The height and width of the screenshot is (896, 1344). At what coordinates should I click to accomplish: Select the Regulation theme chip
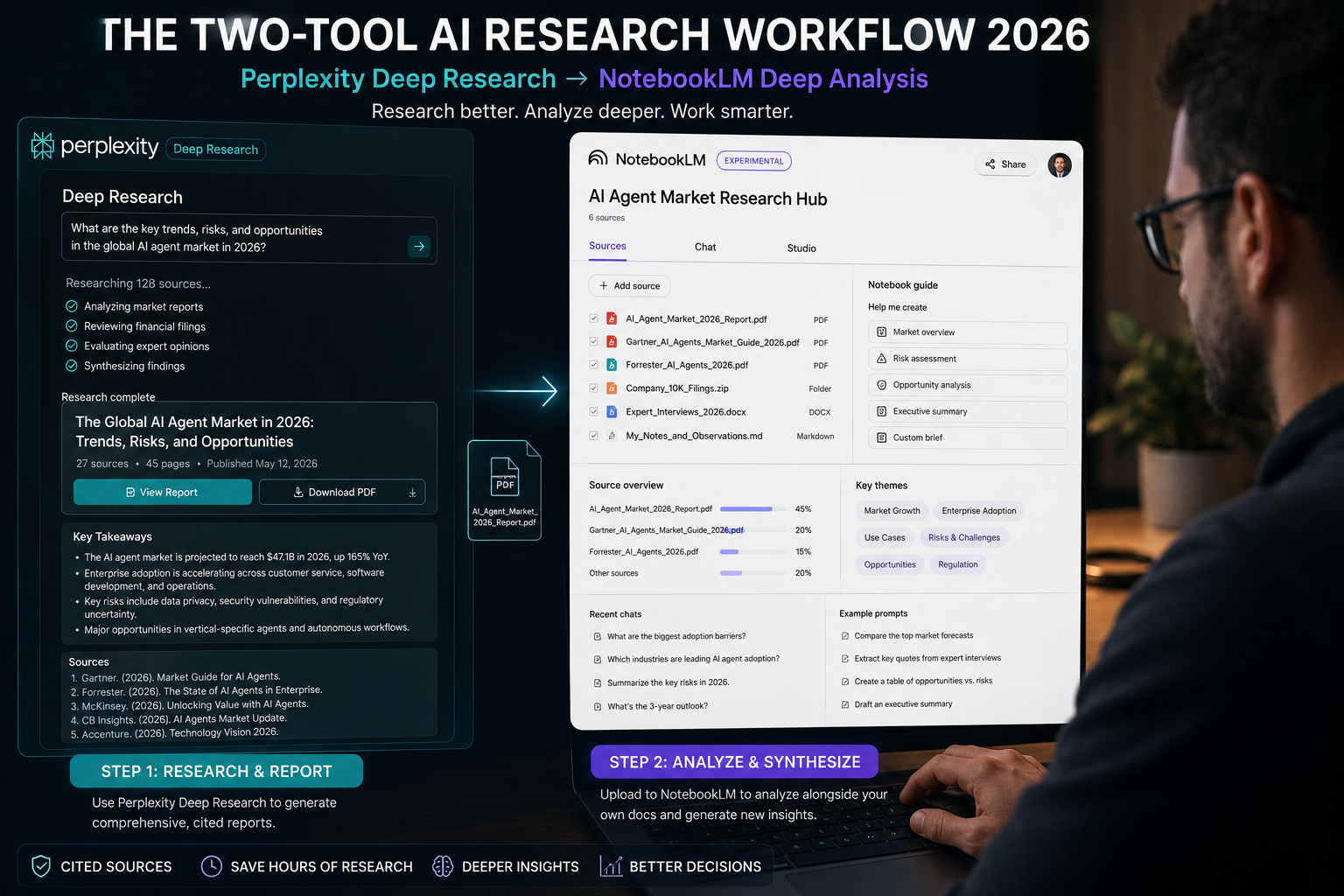pos(958,564)
